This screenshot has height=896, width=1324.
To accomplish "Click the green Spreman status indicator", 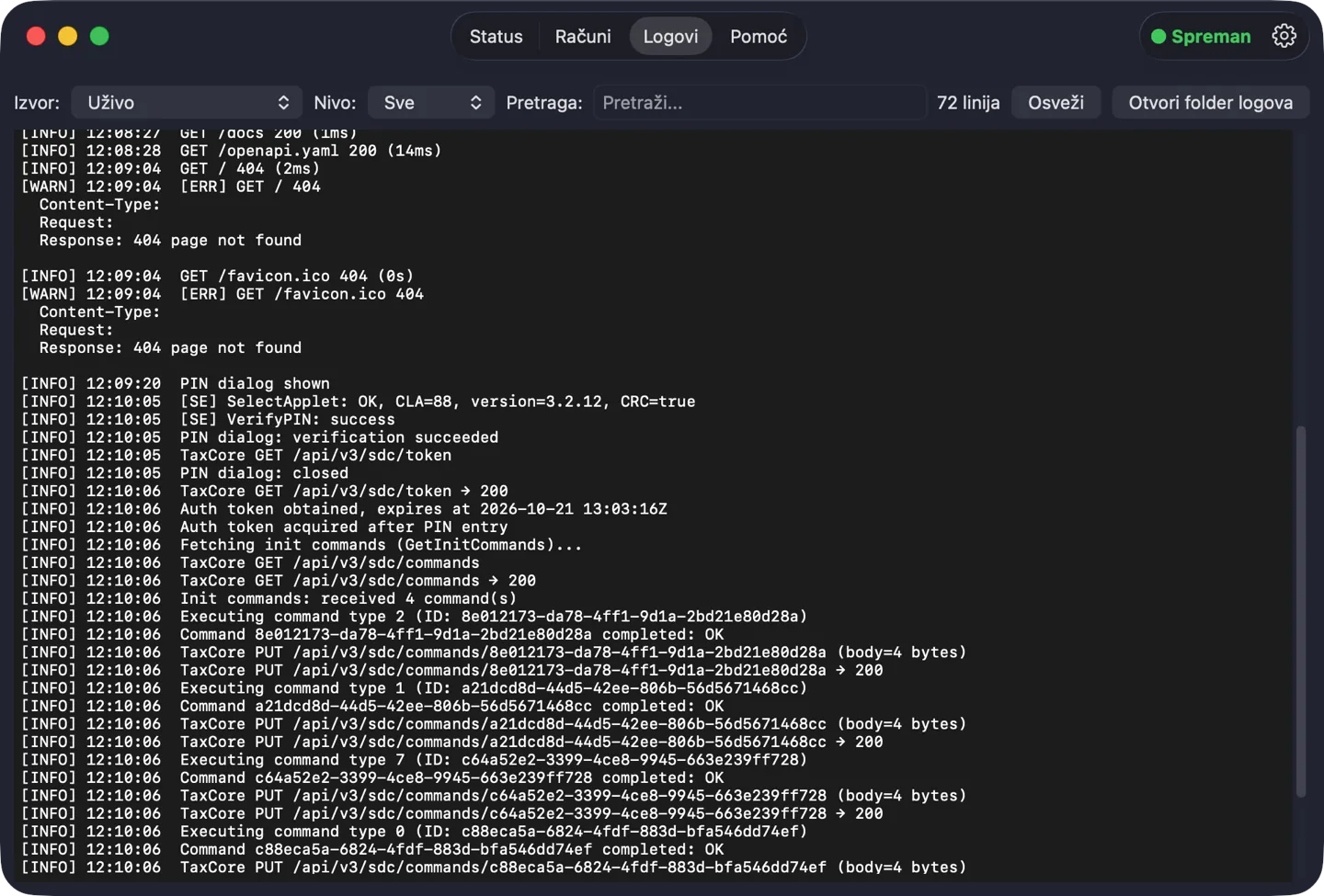I will (x=1201, y=37).
